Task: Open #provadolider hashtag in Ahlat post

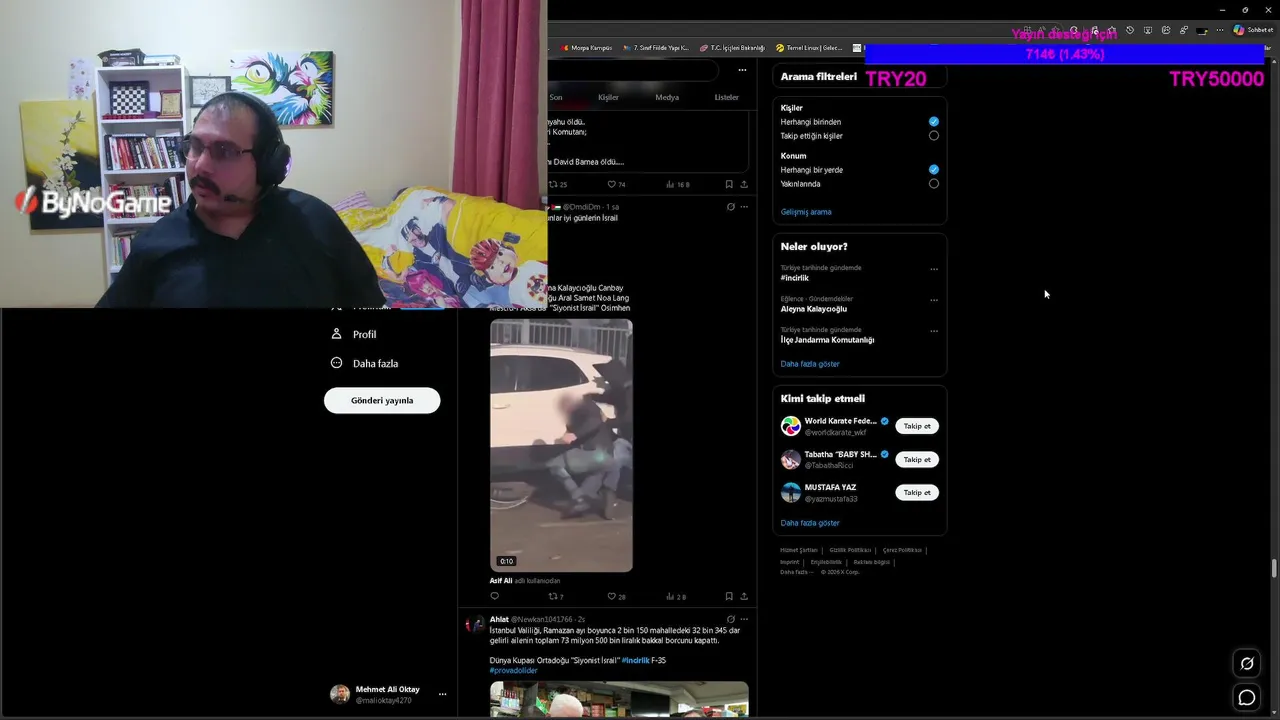Action: (513, 670)
